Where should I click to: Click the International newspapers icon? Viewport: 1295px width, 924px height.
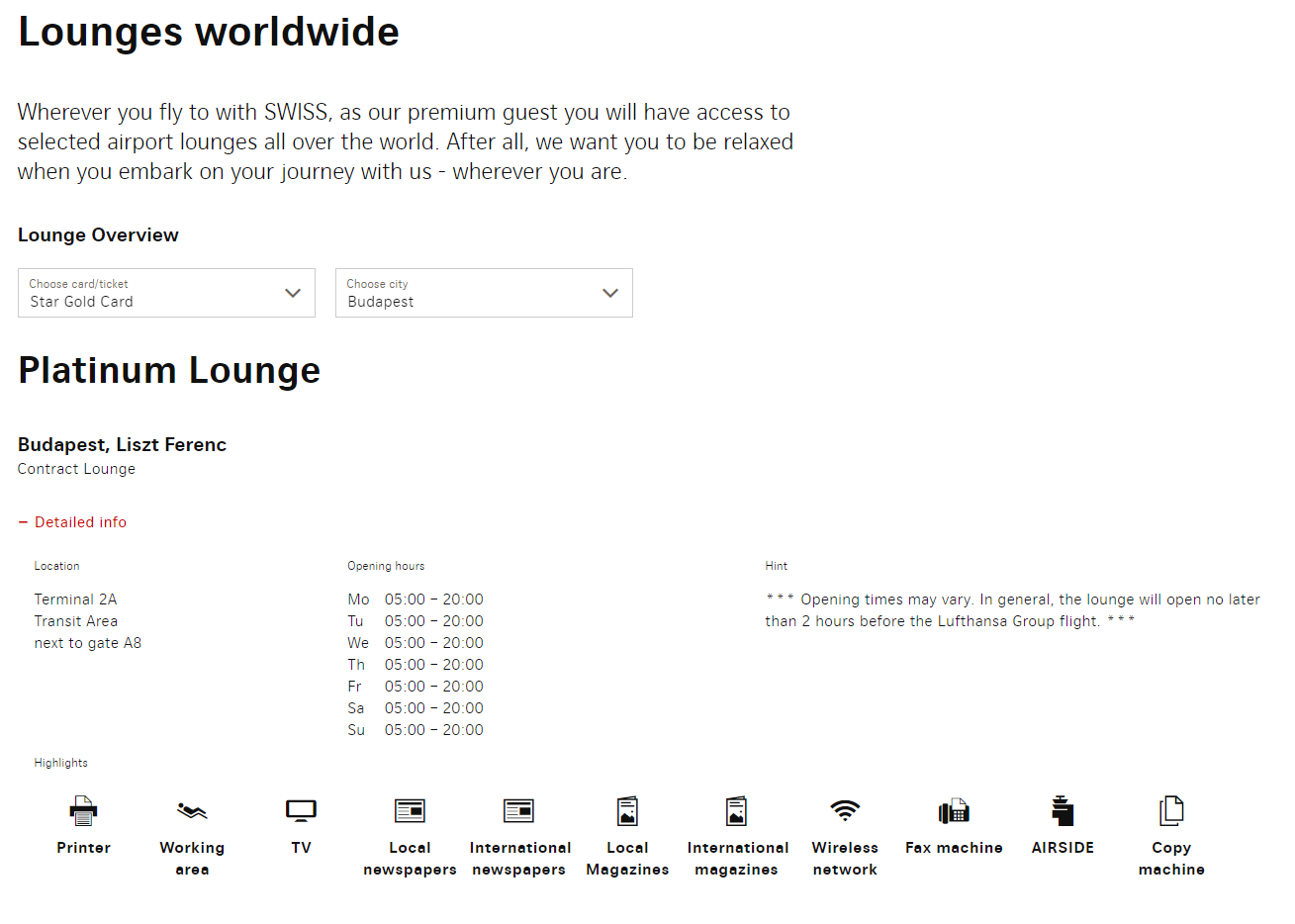(x=518, y=811)
